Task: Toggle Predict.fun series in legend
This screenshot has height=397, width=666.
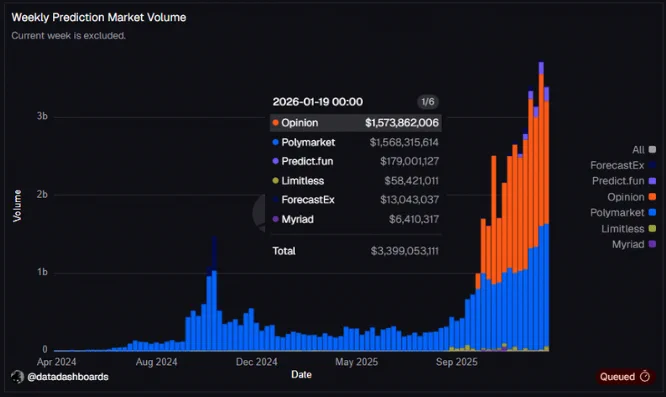Action: pyautogui.click(x=624, y=181)
